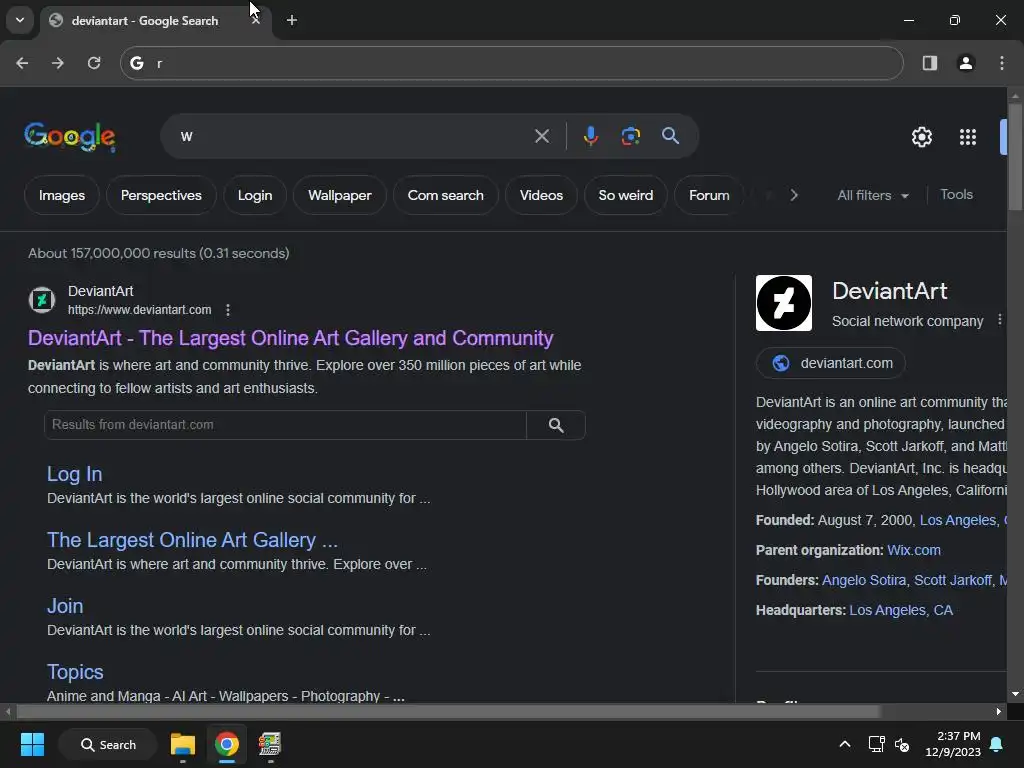Go forward with the browser forward arrow
The height and width of the screenshot is (768, 1024).
(x=58, y=63)
